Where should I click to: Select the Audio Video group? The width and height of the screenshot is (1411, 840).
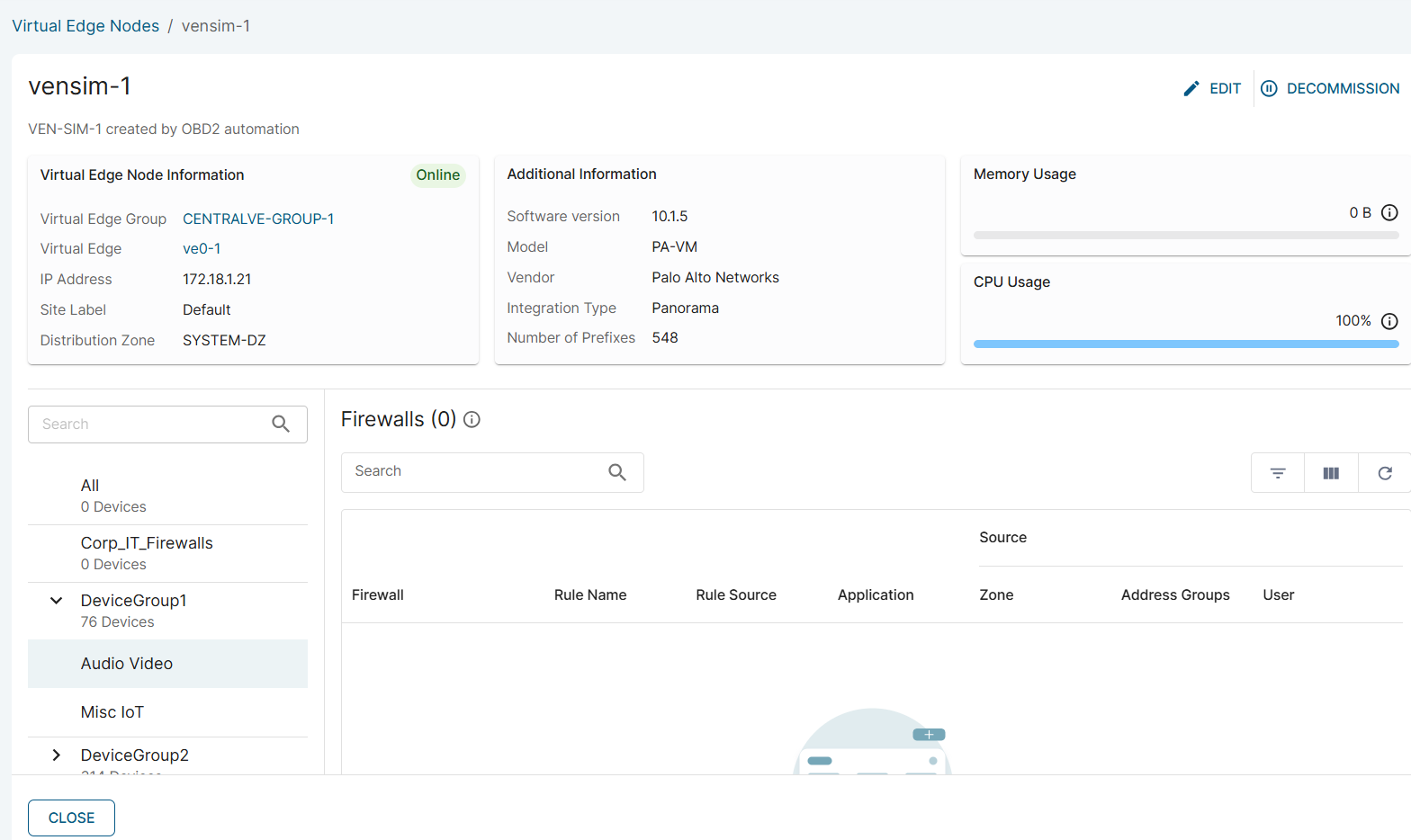click(x=127, y=664)
